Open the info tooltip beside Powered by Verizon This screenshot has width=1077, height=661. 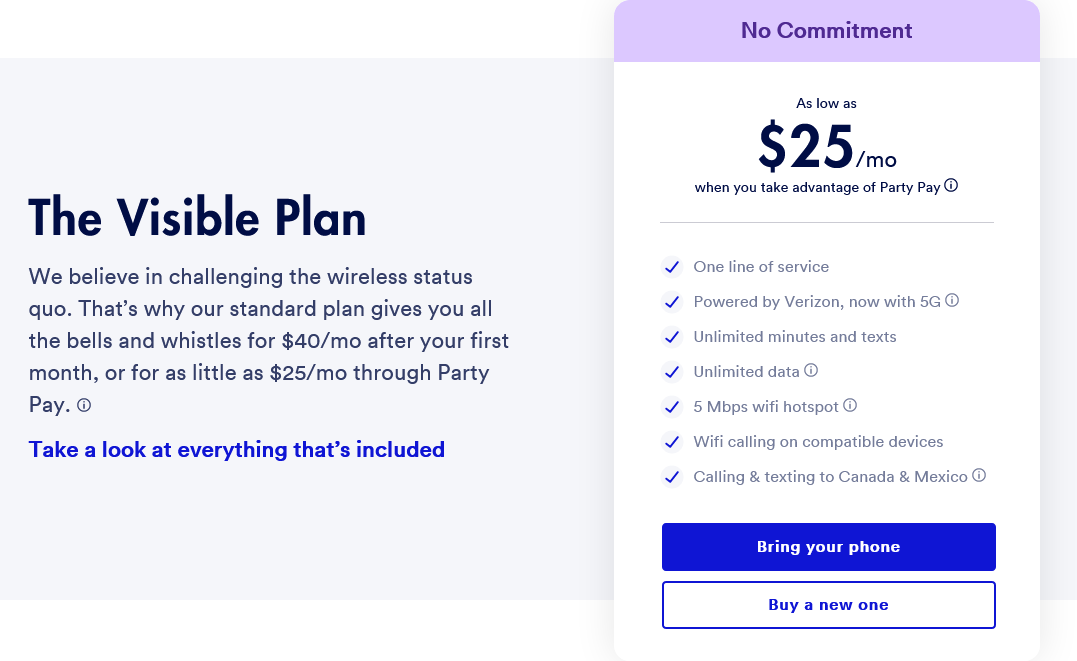(x=952, y=300)
